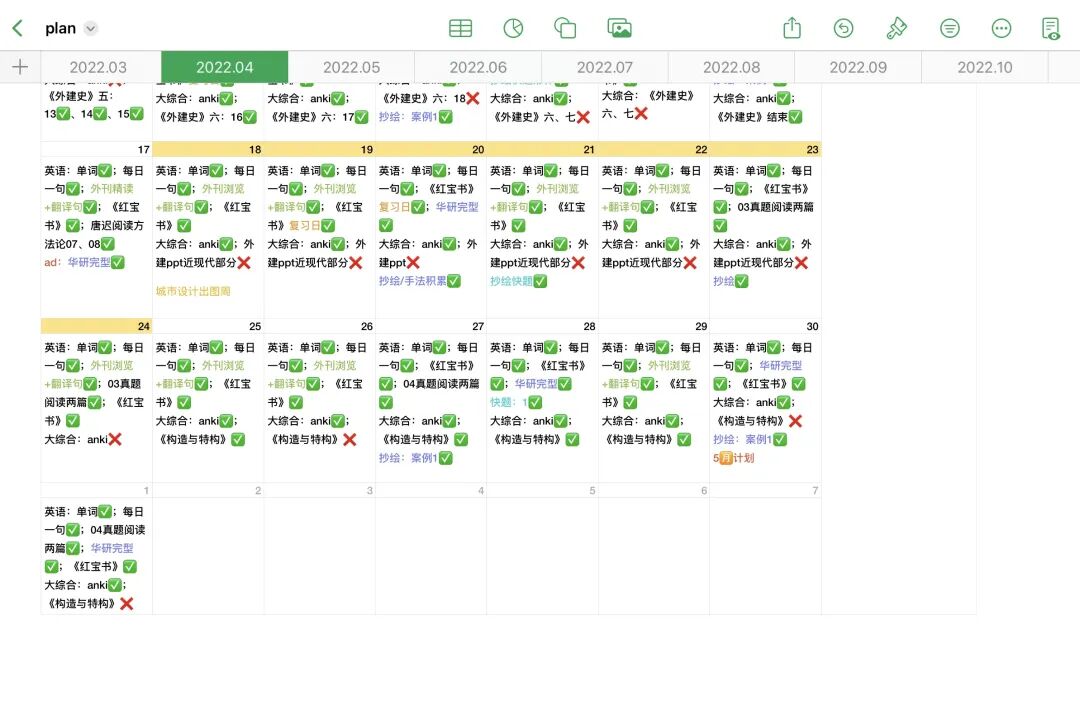Add a new sheet with plus button

pos(20,67)
